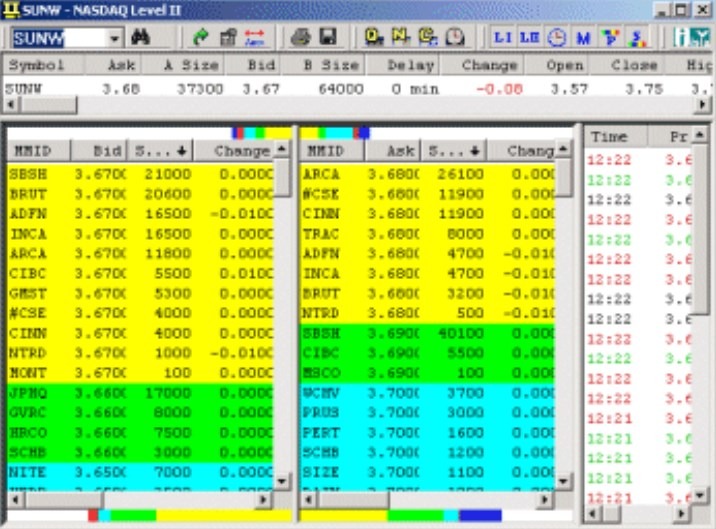716x529 pixels.
Task: Select the JPHQ bid row at 3.660
Action: click(x=140, y=393)
